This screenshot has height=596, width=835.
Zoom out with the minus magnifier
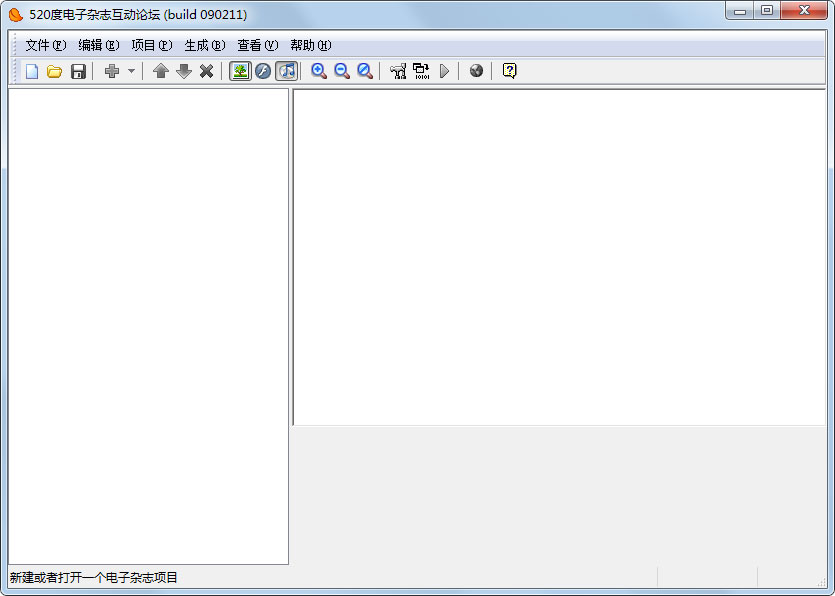[342, 71]
